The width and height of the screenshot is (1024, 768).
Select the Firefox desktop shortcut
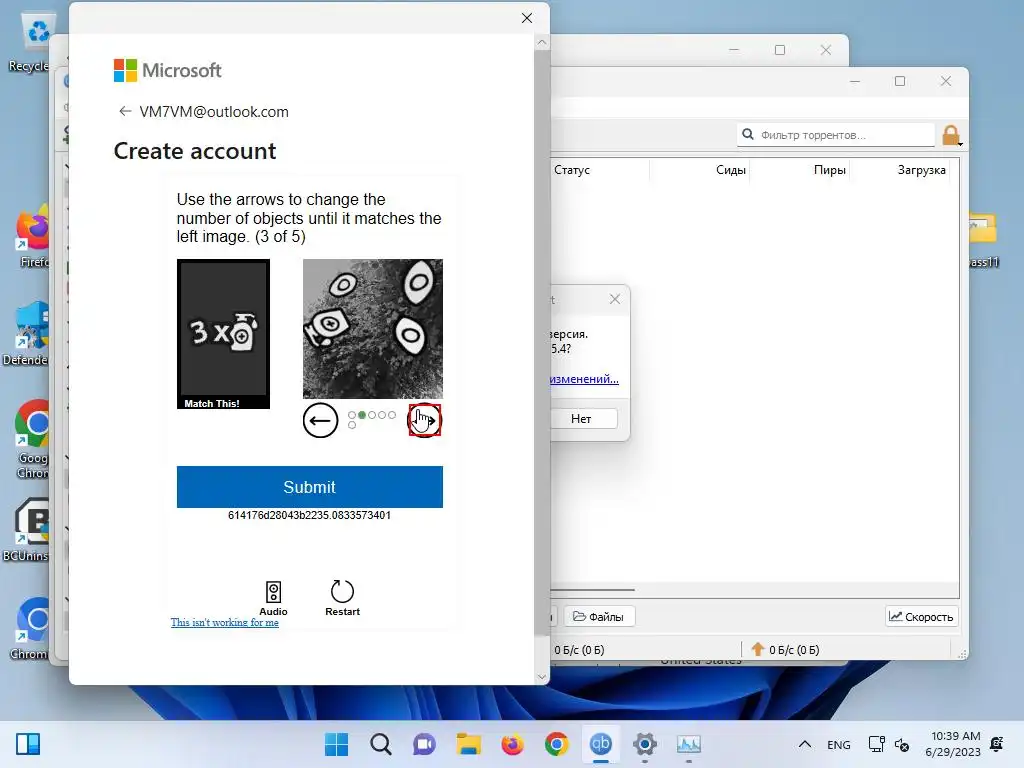tap(33, 236)
